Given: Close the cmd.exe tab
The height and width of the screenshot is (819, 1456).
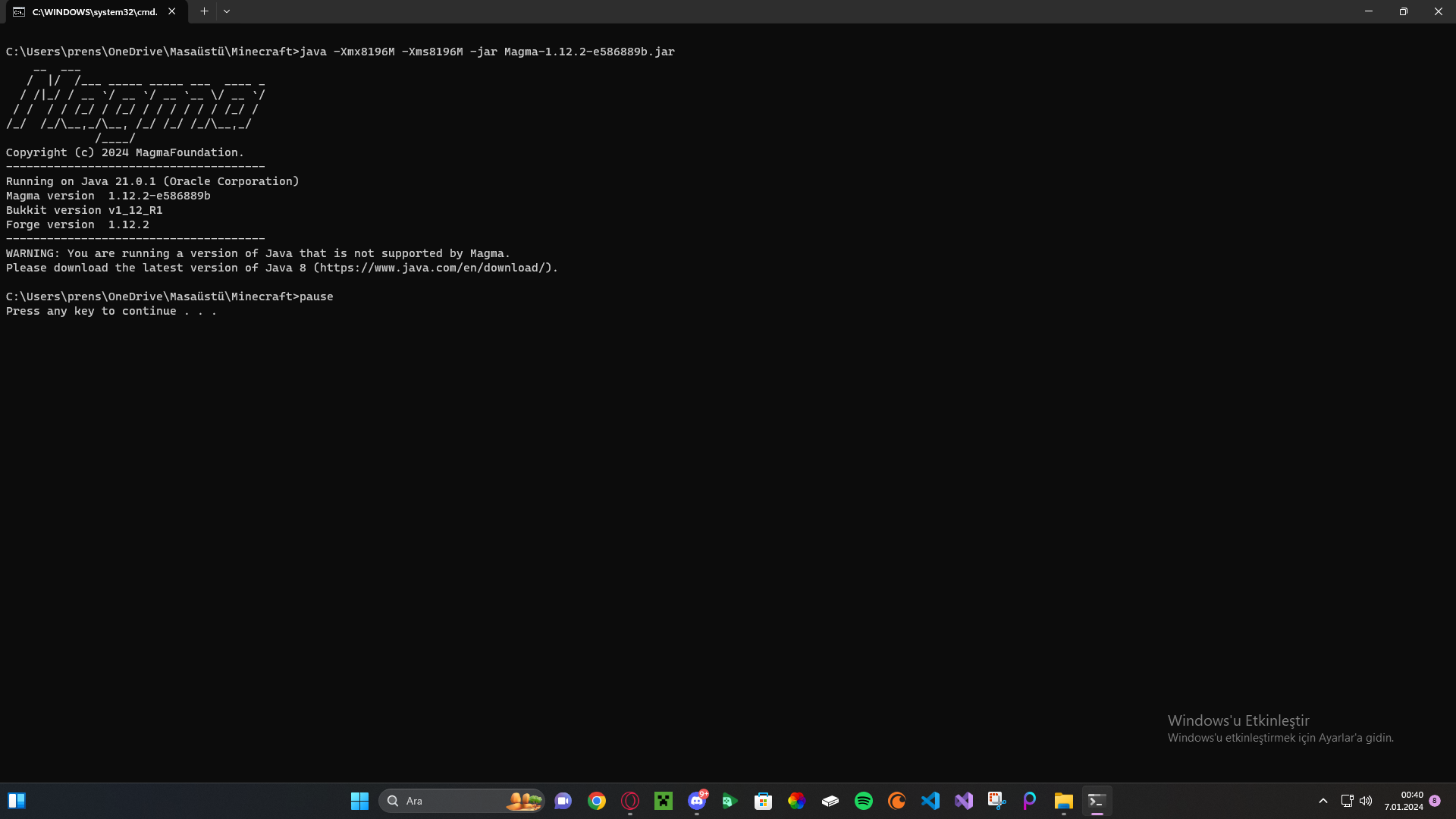Looking at the screenshot, I should pos(172,11).
